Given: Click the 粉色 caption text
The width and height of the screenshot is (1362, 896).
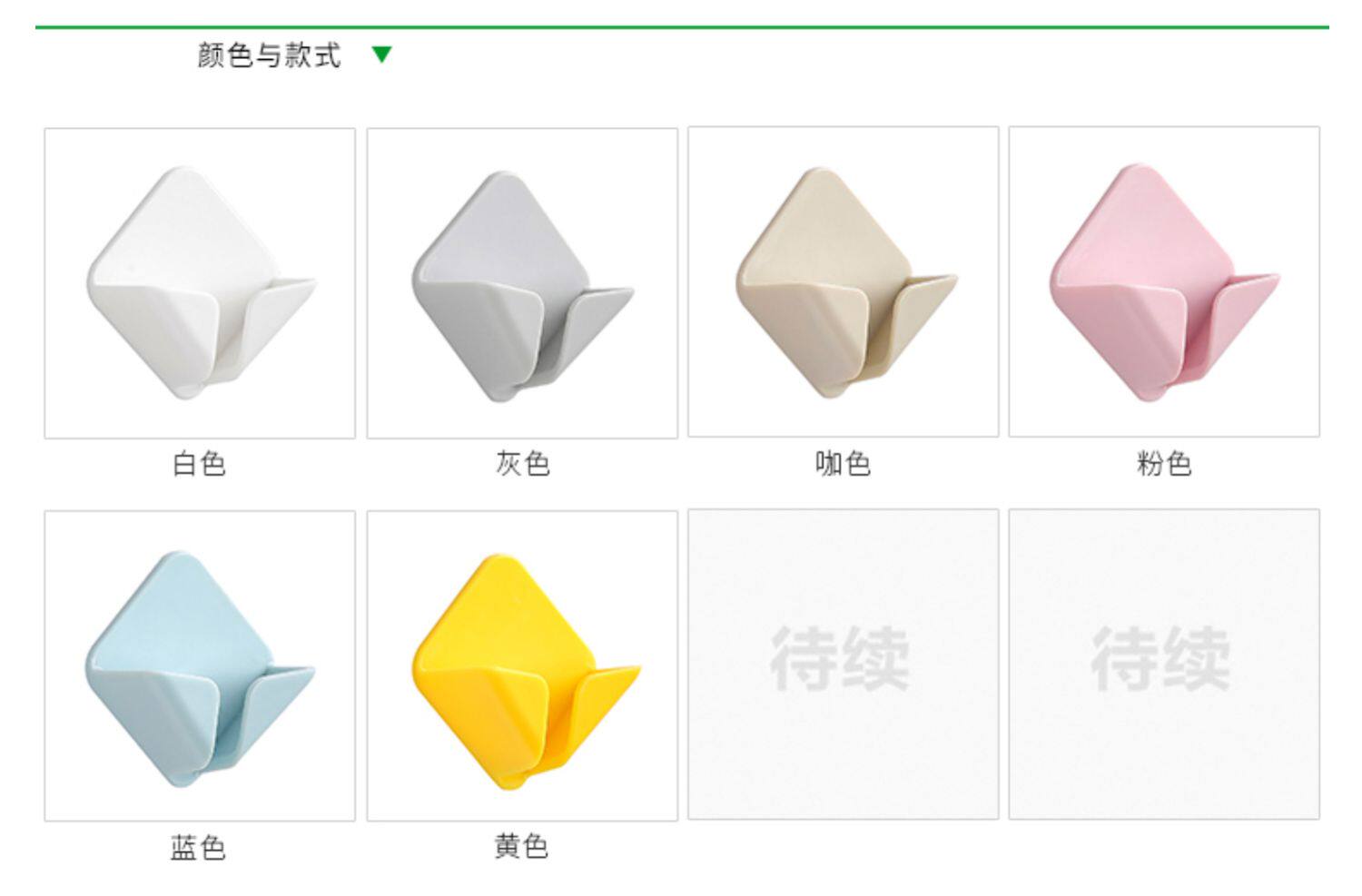Looking at the screenshot, I should pyautogui.click(x=1164, y=463).
